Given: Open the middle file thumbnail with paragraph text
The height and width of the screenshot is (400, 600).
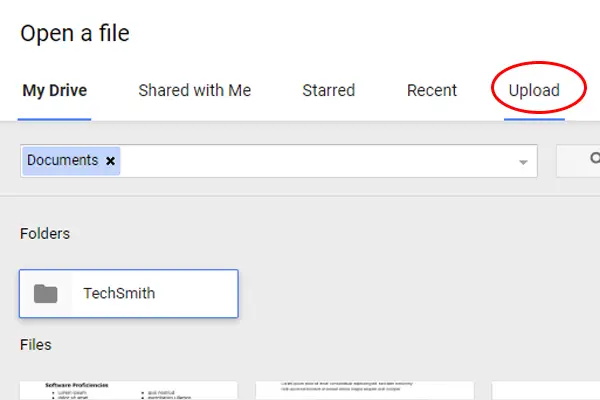Looking at the screenshot, I should click(x=365, y=390).
